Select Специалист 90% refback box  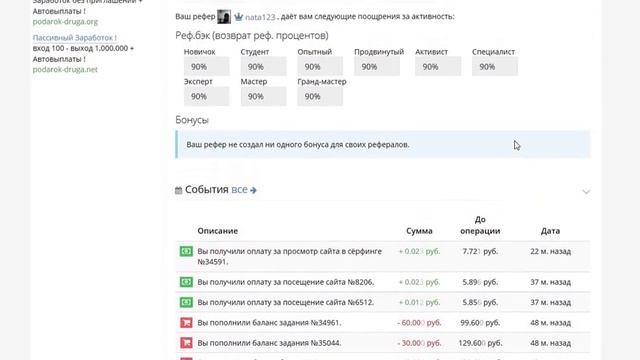495,67
